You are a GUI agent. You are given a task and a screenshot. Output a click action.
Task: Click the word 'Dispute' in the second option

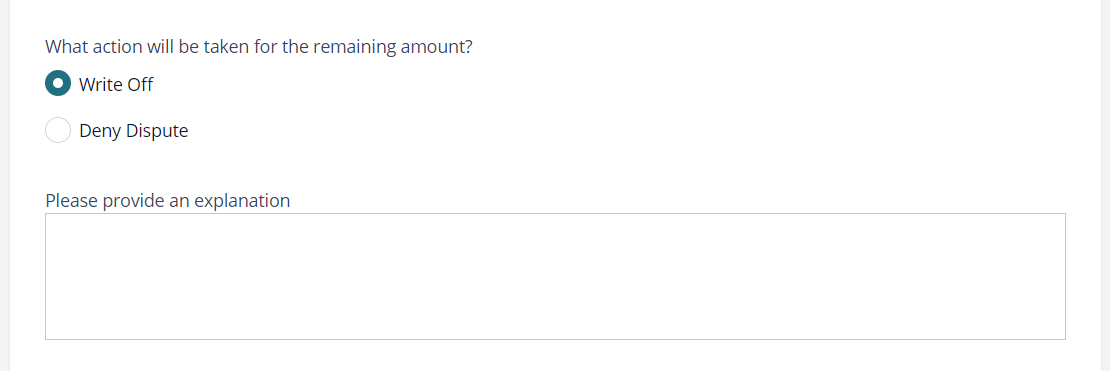point(156,131)
